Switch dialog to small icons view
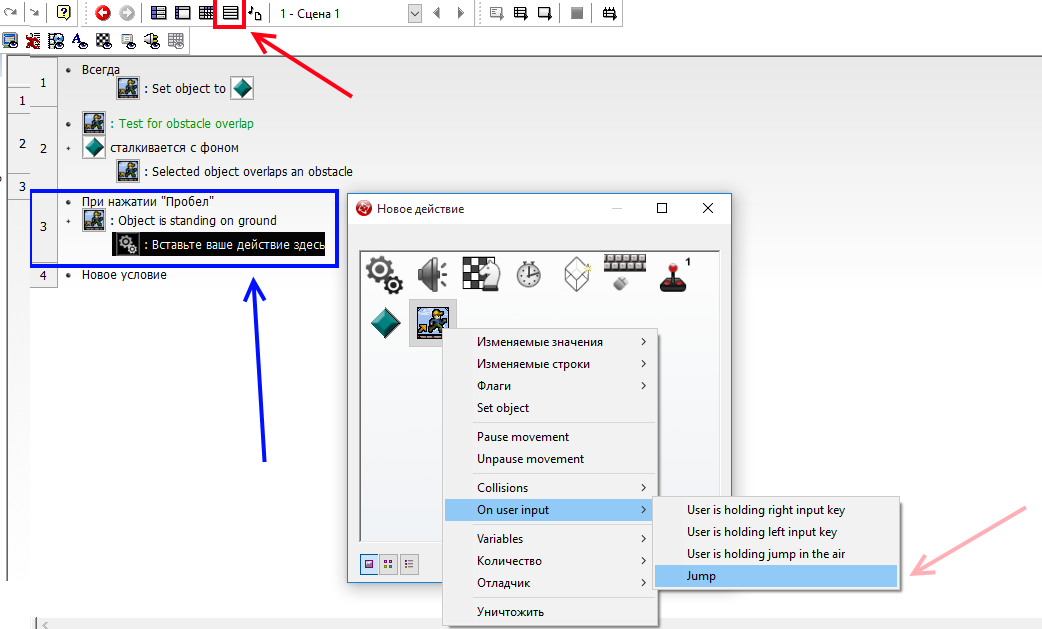1042x629 pixels. 388,564
